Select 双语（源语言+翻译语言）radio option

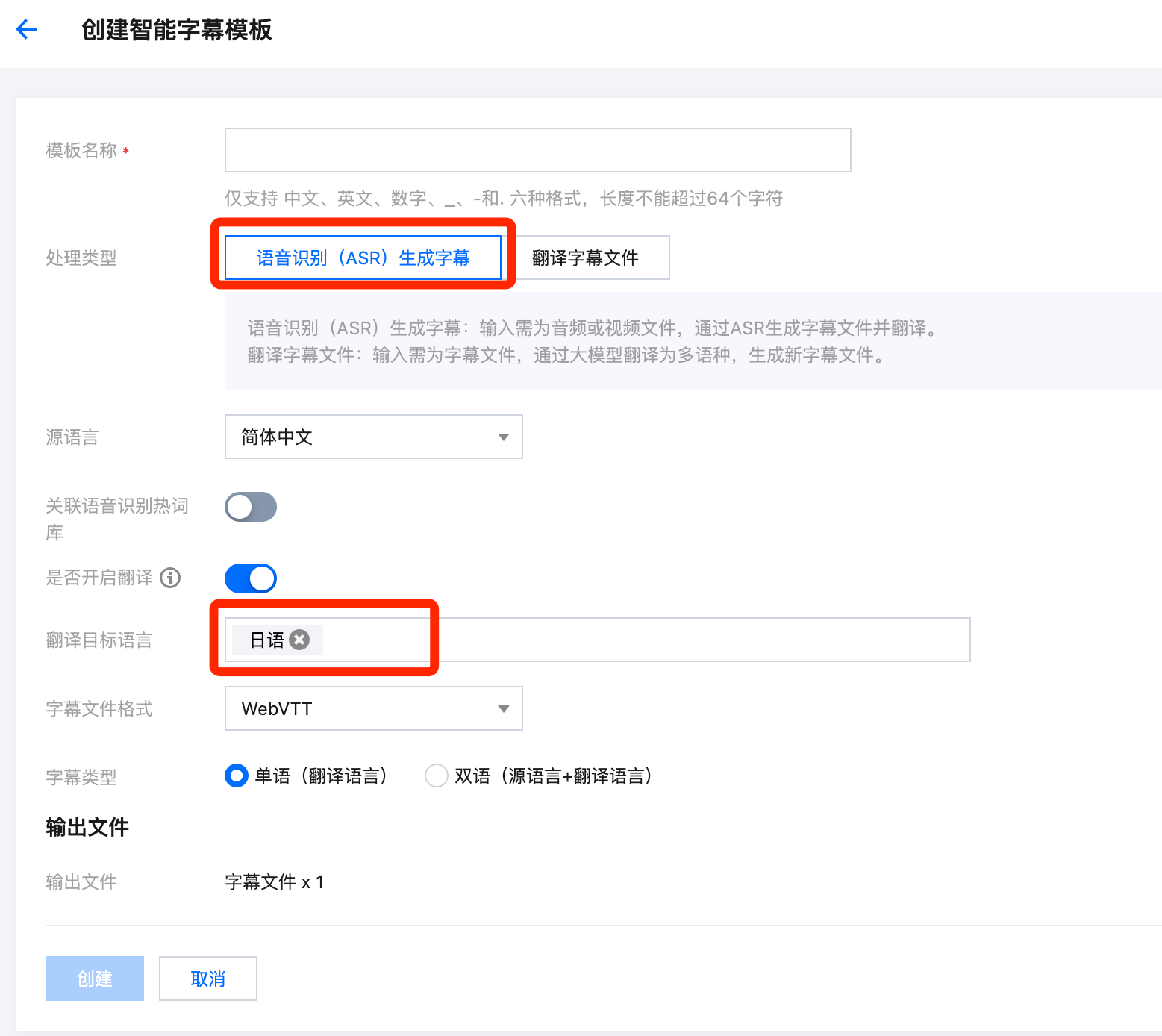pos(436,776)
